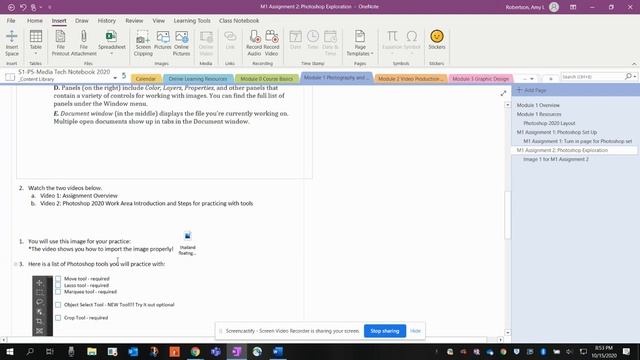Image resolution: width=640 pixels, height=360 pixels.
Task: Open the Class Notebook tab
Action: pos(239,20)
